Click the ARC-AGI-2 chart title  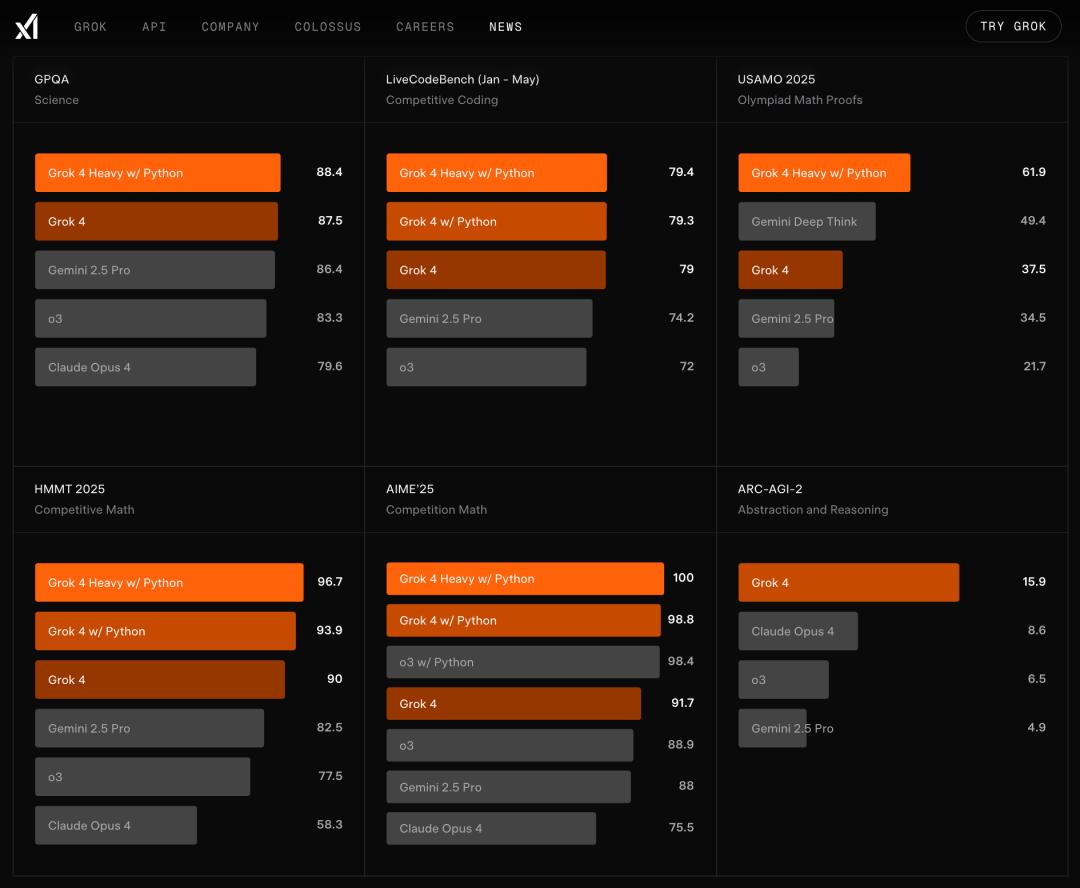770,489
